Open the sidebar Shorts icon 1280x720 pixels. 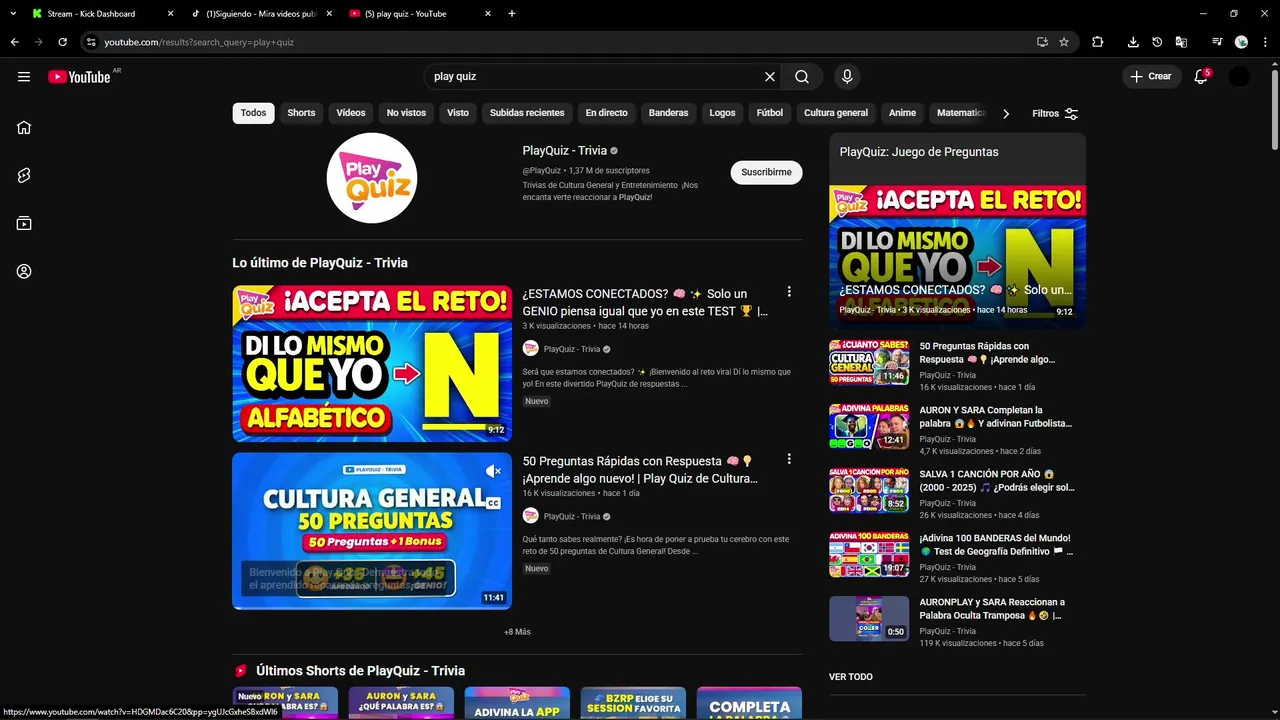(x=24, y=175)
